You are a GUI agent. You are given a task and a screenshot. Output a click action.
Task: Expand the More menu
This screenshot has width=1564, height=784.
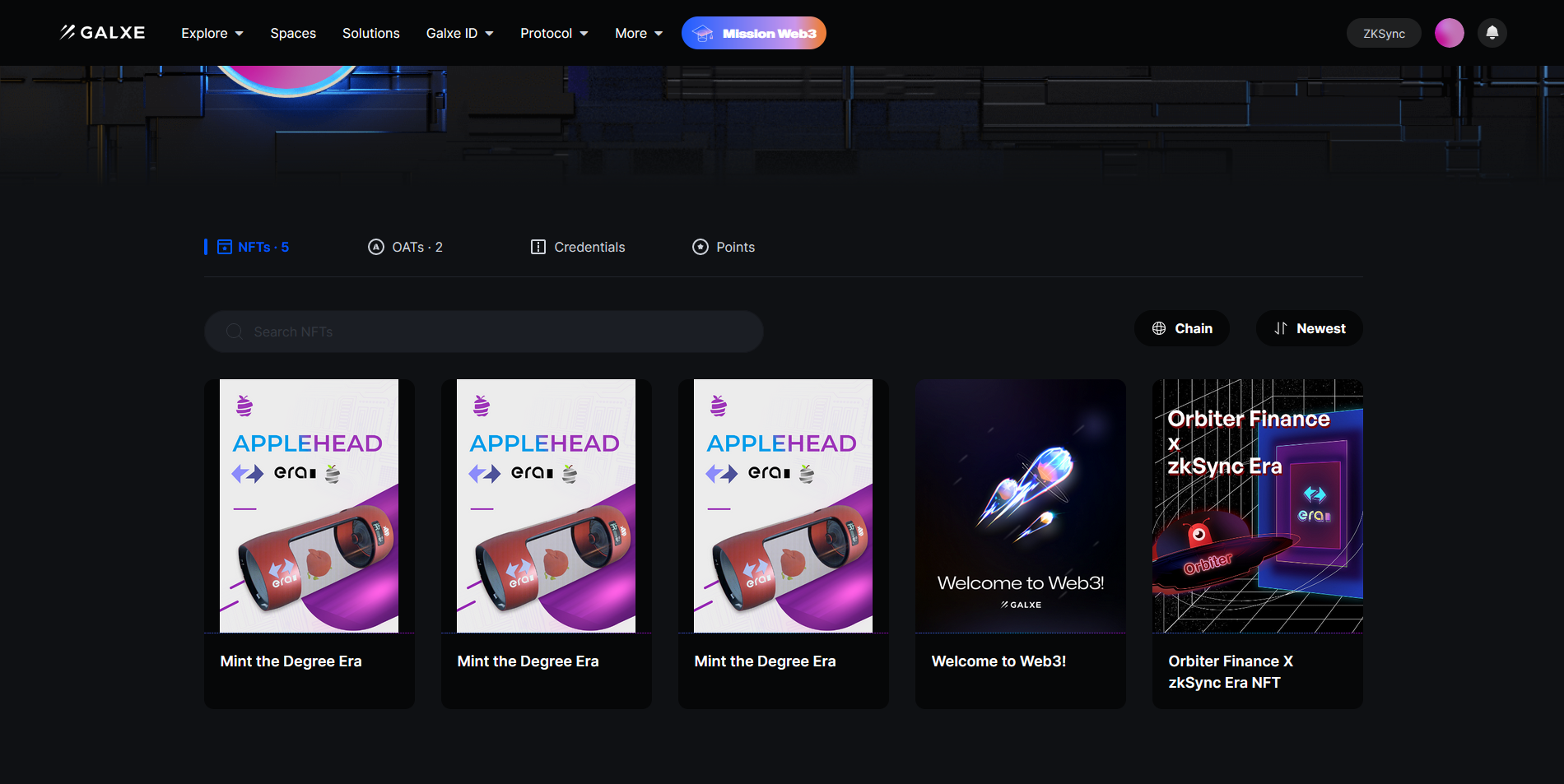pyautogui.click(x=639, y=33)
